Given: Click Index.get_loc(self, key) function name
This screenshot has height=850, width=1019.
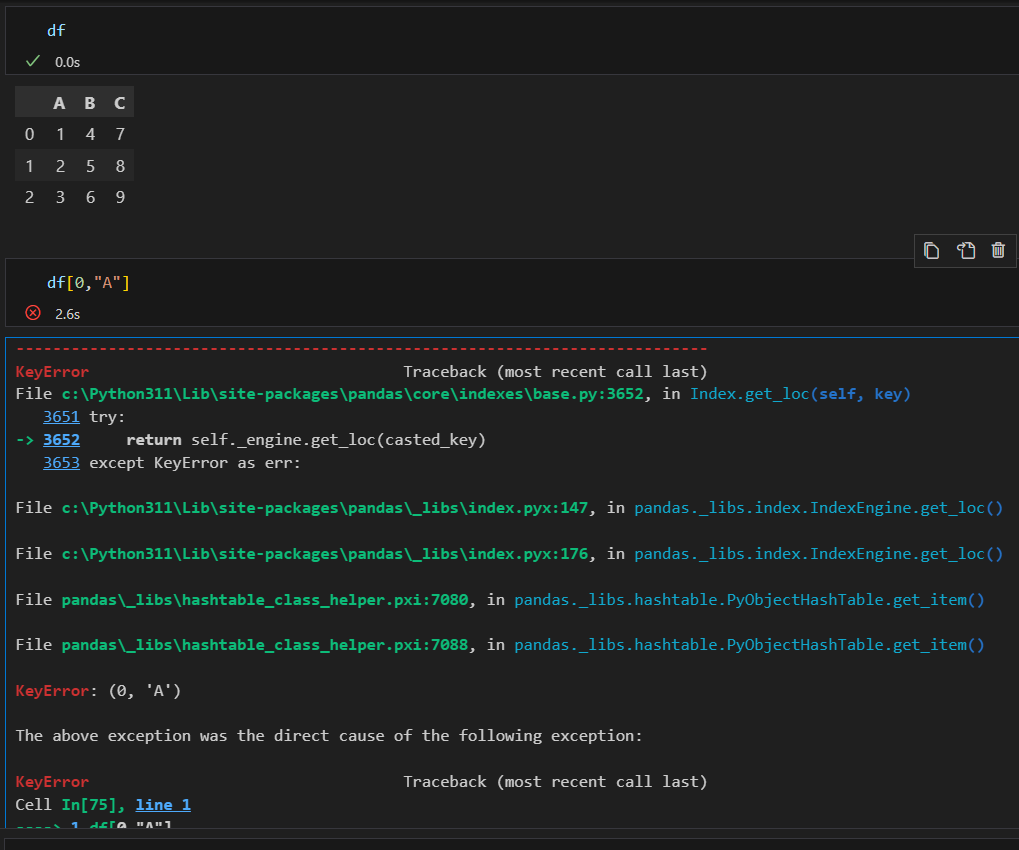Looking at the screenshot, I should click(800, 394).
